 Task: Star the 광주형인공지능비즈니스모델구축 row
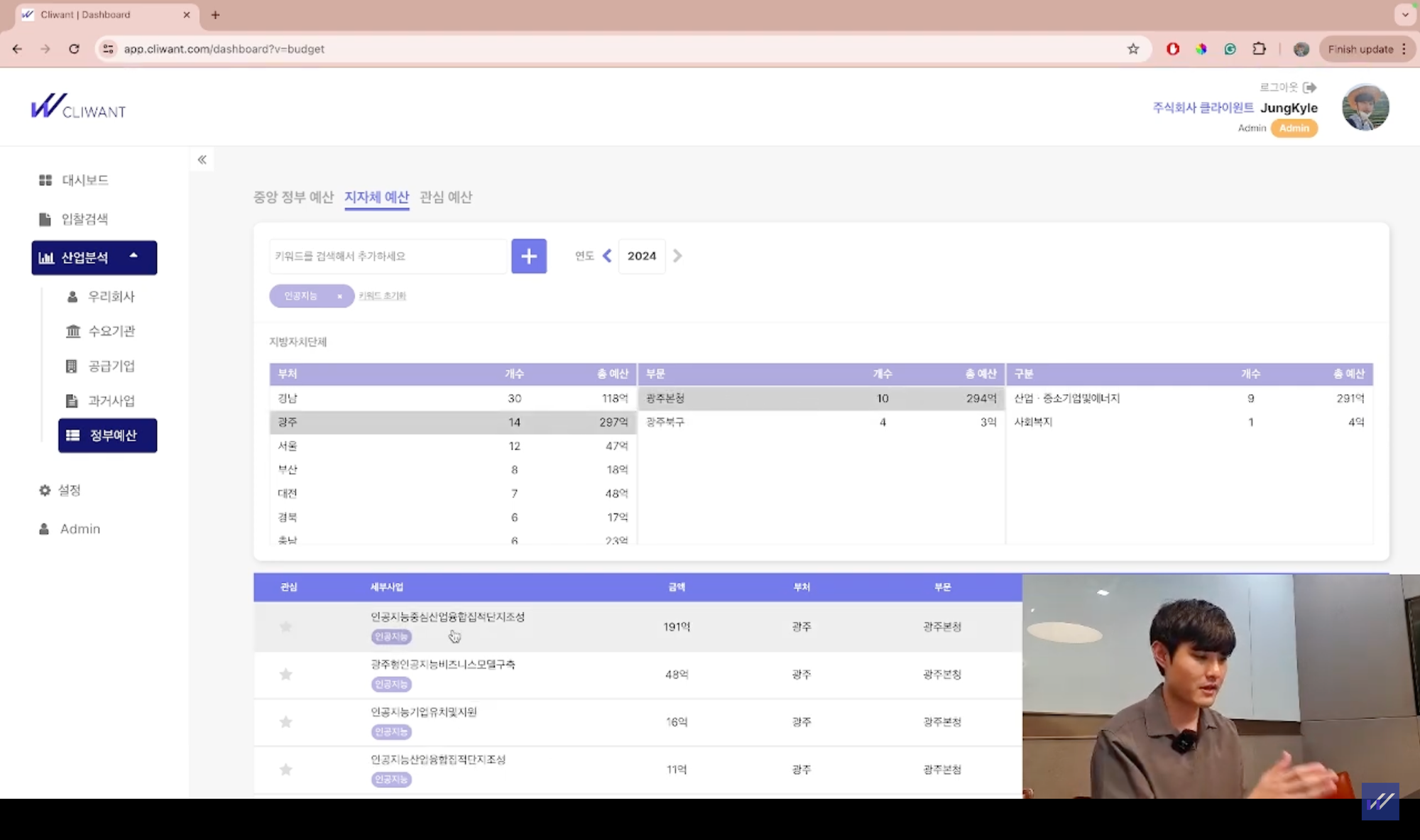[286, 675]
